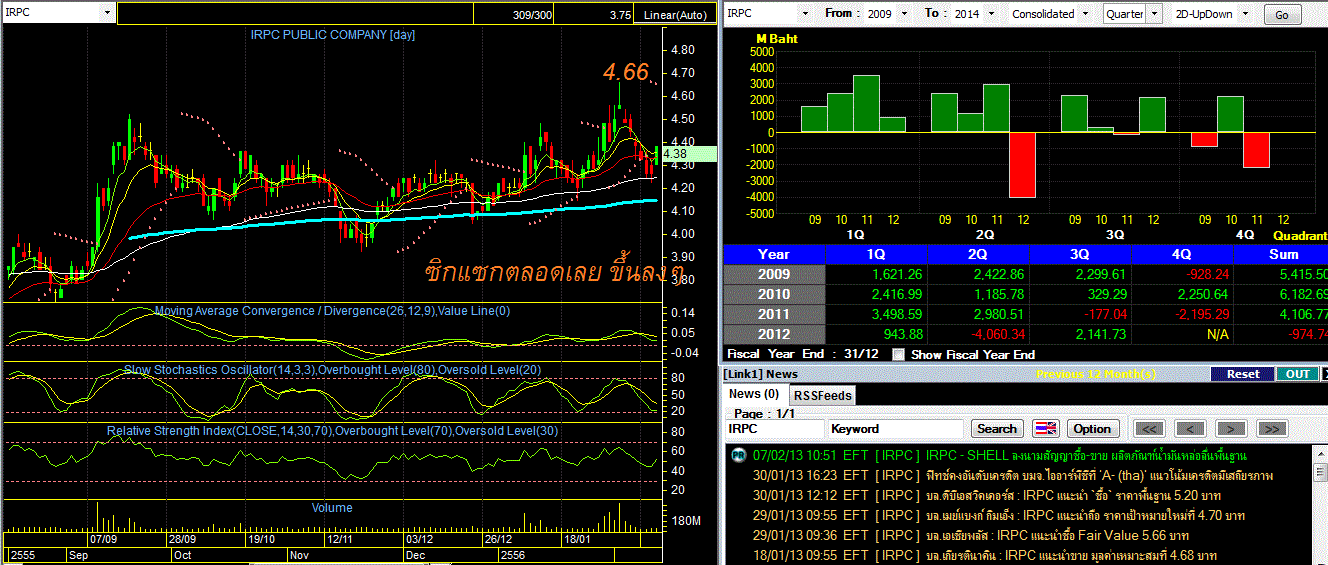Image resolution: width=1328 pixels, height=565 pixels.
Task: Select the 2011 row header in table
Action: point(774,314)
